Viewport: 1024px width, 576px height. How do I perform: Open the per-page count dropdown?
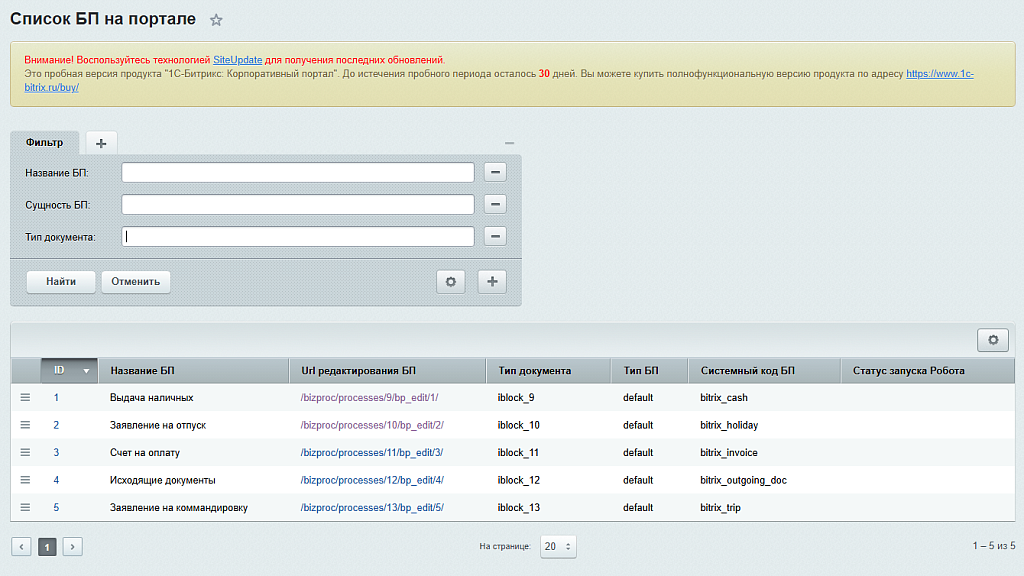(x=558, y=547)
